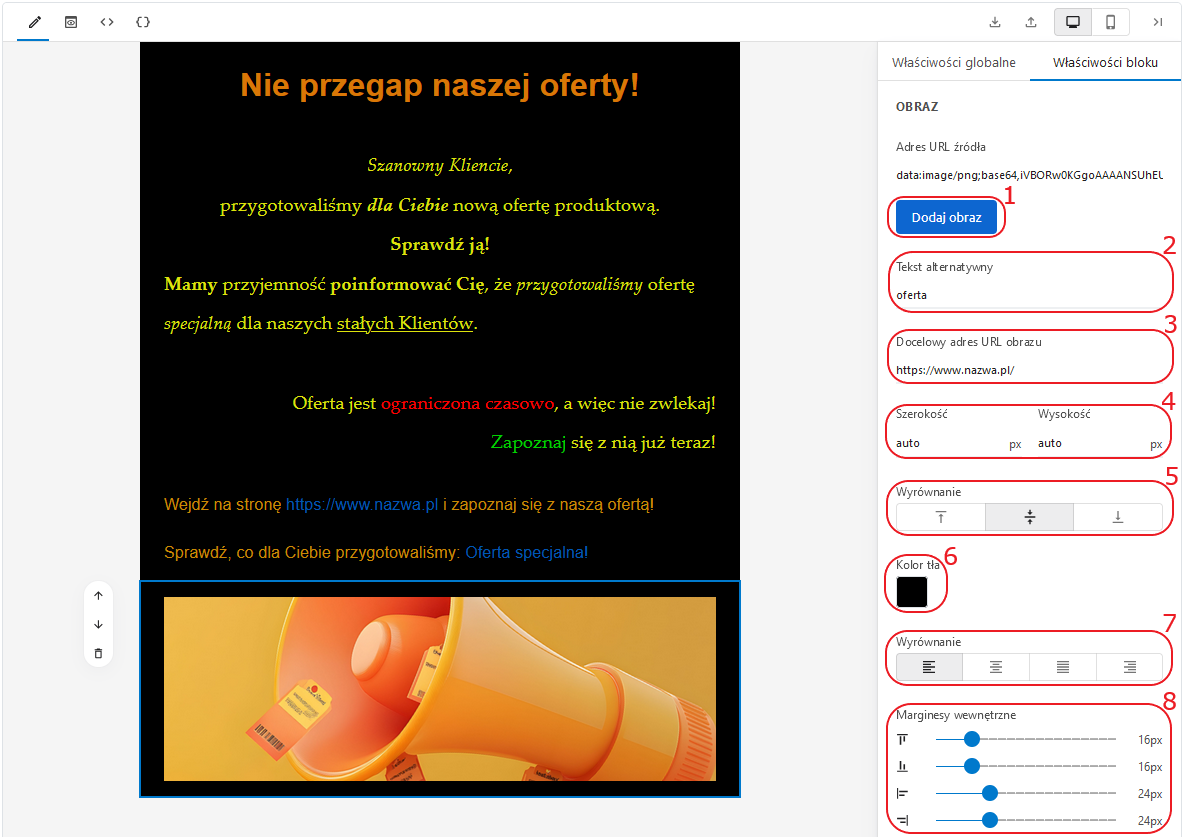Open the Kolor tła black color swatch

point(911,591)
